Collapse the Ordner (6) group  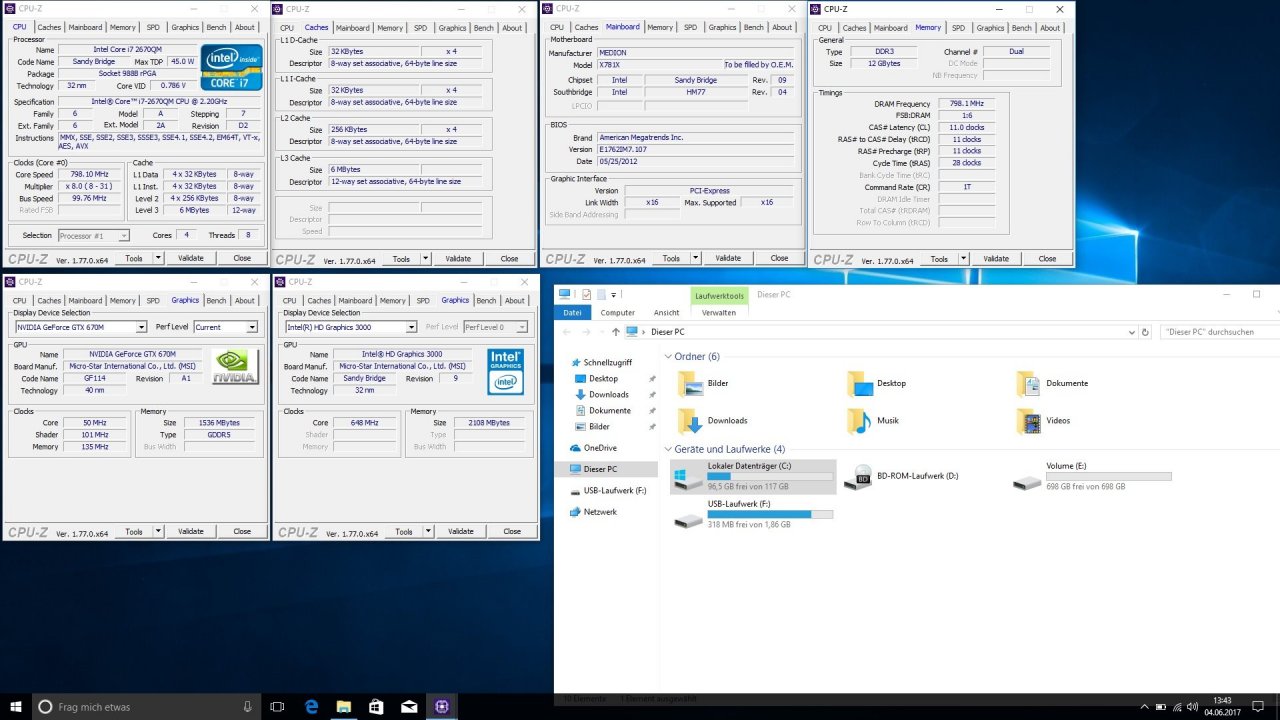668,357
